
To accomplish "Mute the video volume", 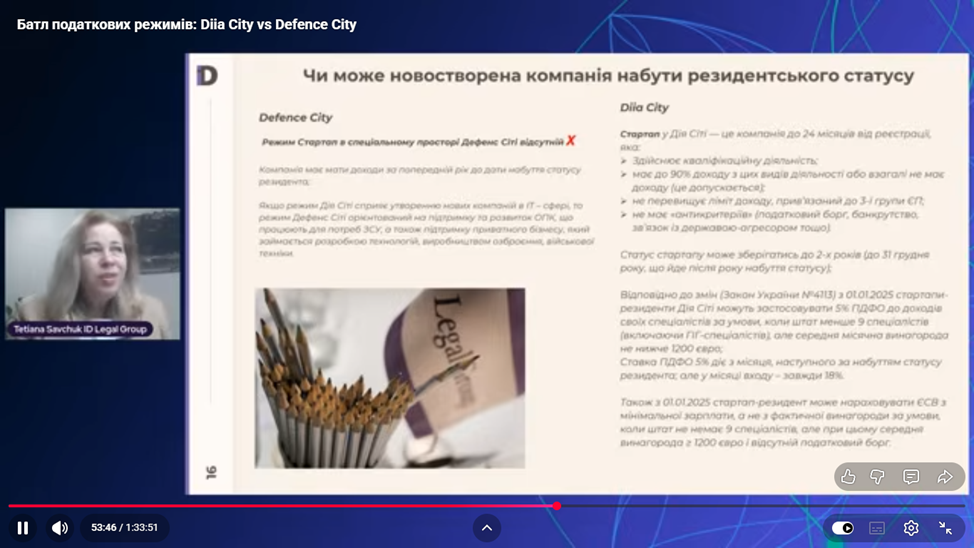I will click(60, 528).
